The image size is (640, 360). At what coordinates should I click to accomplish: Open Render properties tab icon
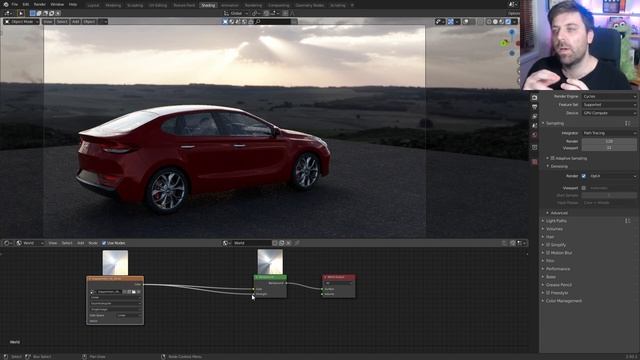coord(534,98)
